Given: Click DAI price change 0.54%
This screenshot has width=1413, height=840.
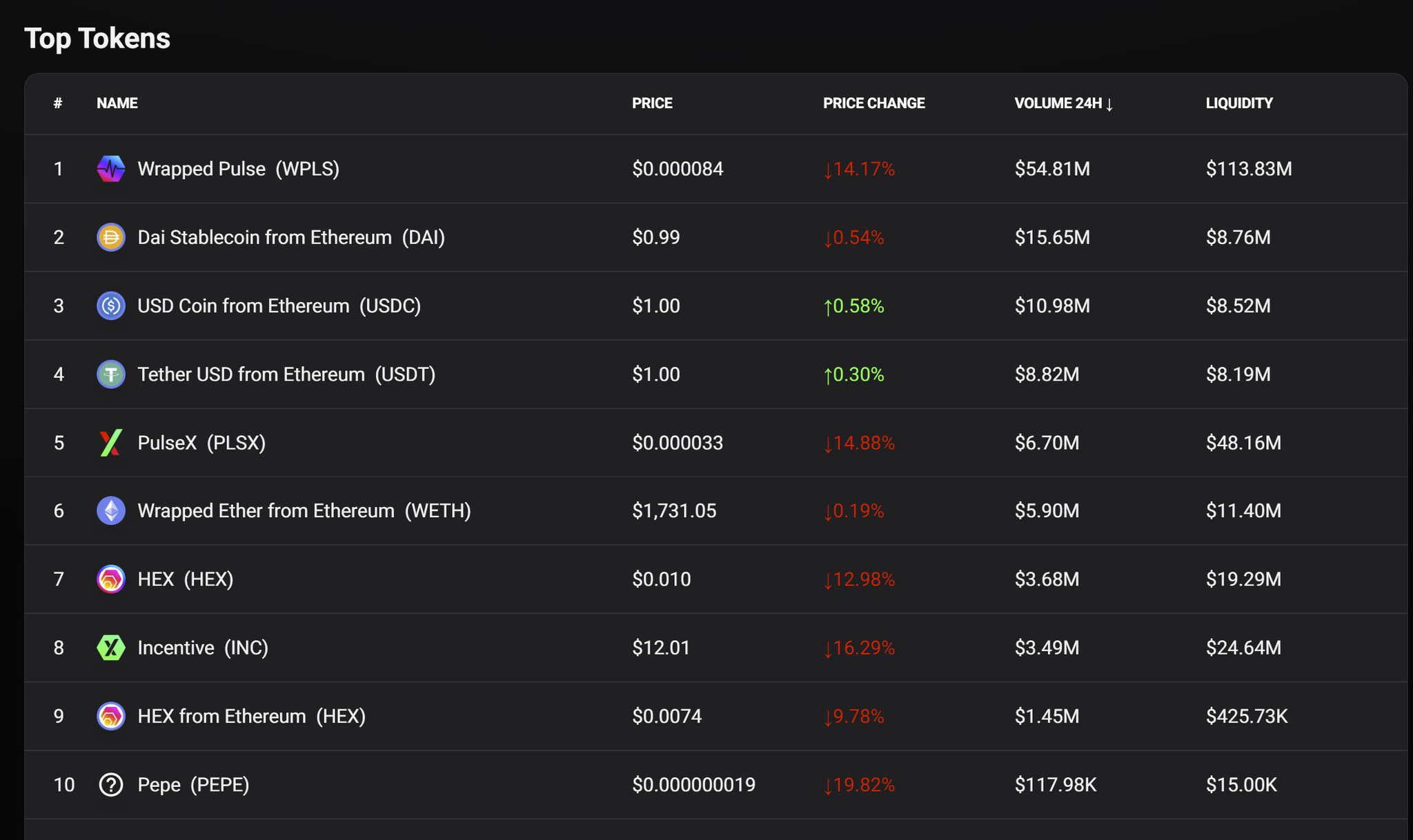Looking at the screenshot, I should pyautogui.click(x=853, y=237).
